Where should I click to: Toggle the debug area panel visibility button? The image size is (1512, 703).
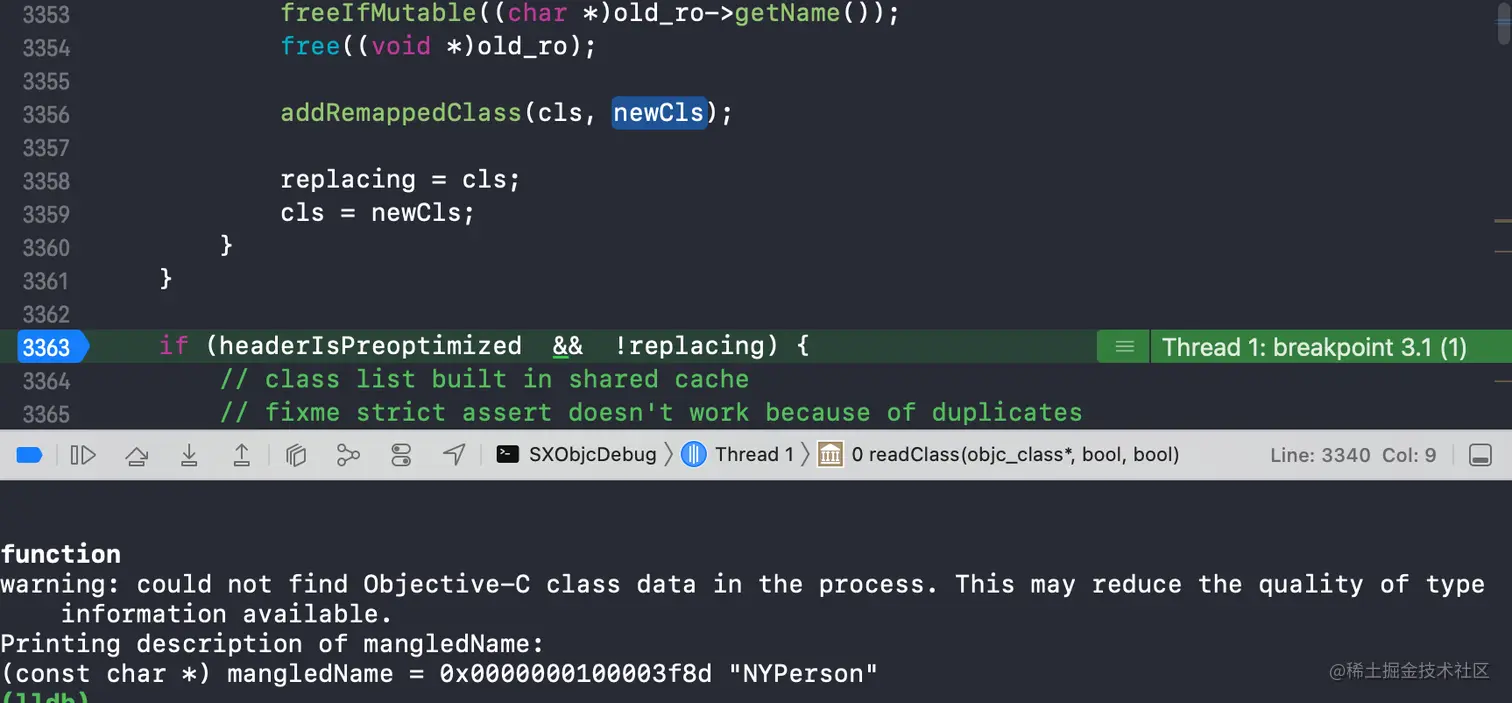tap(1480, 455)
